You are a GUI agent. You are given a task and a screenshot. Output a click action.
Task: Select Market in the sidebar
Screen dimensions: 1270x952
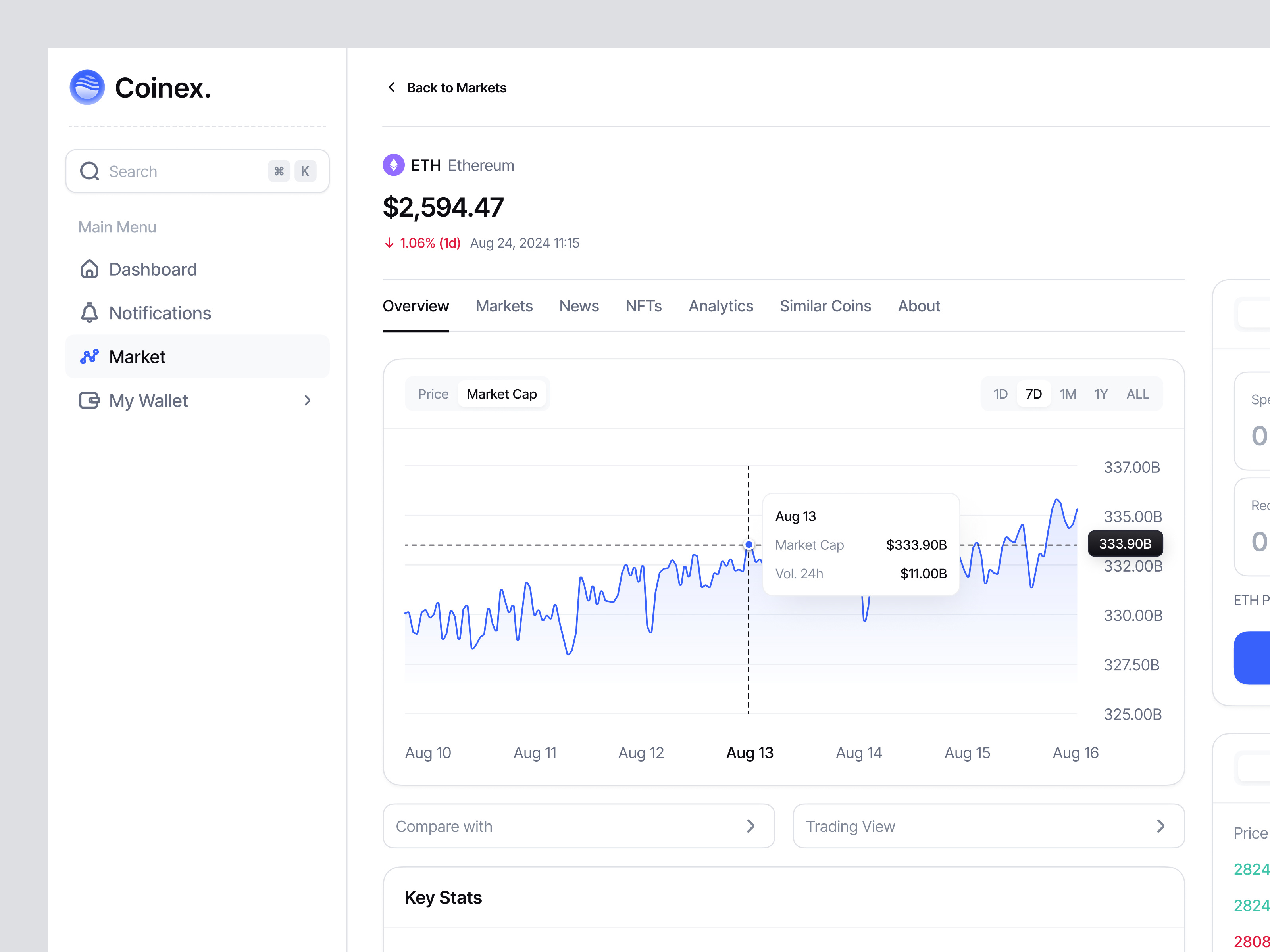[x=198, y=357]
